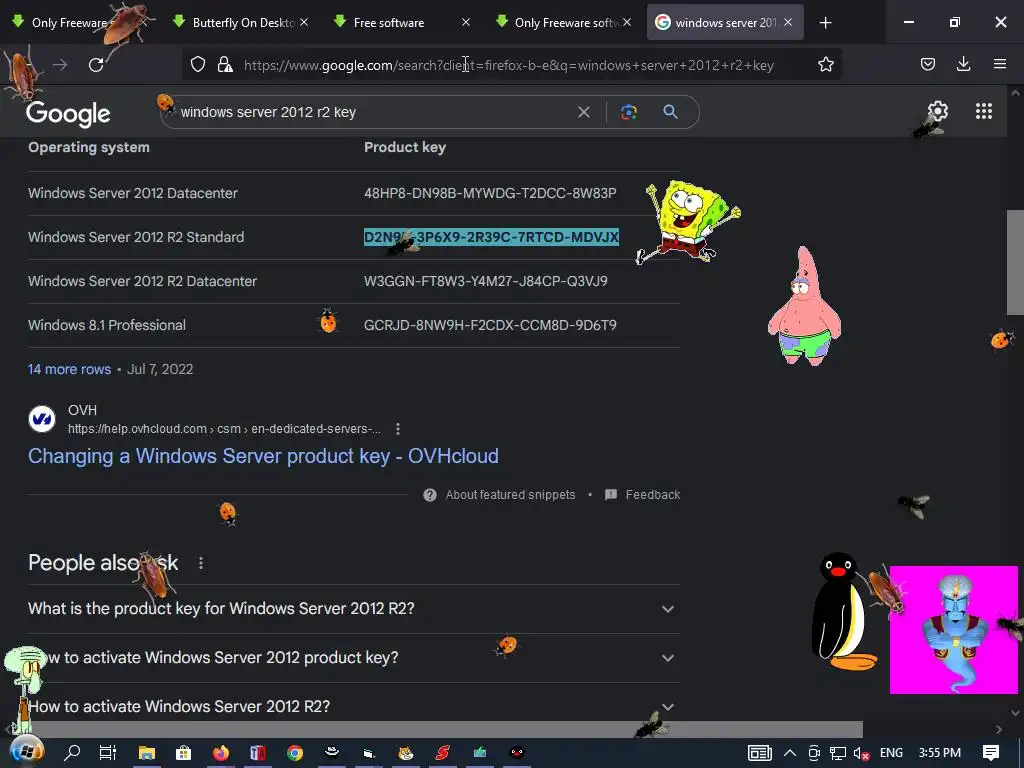Screen dimensions: 1024x768
Task: Launch File Explorer from the taskbar
Action: click(146, 752)
